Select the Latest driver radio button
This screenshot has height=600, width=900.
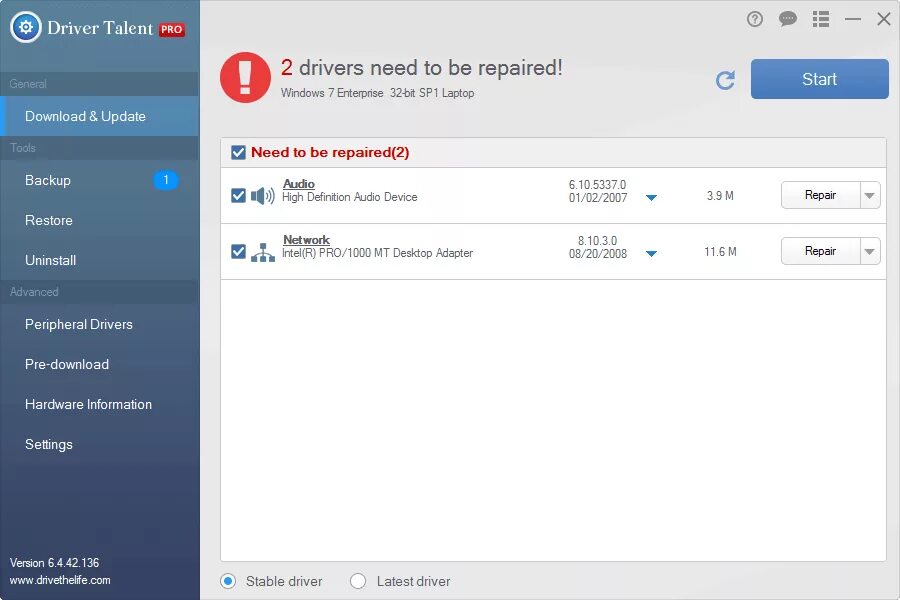click(358, 581)
